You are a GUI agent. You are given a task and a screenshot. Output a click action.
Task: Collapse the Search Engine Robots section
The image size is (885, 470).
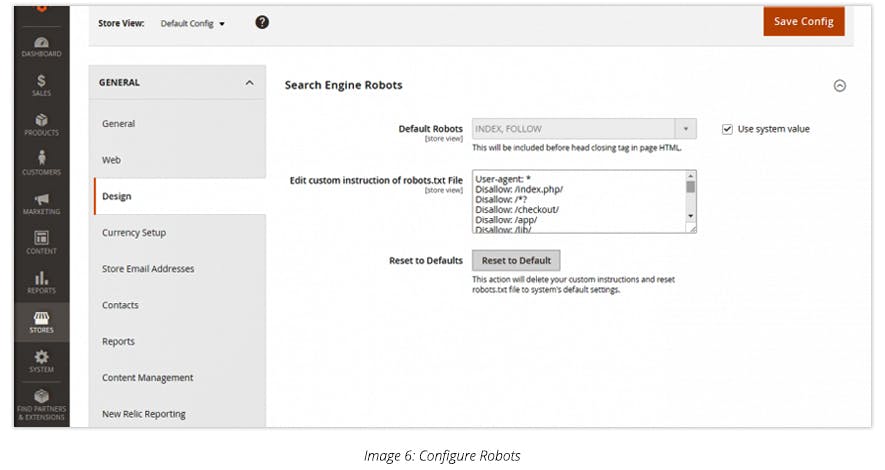coord(840,86)
